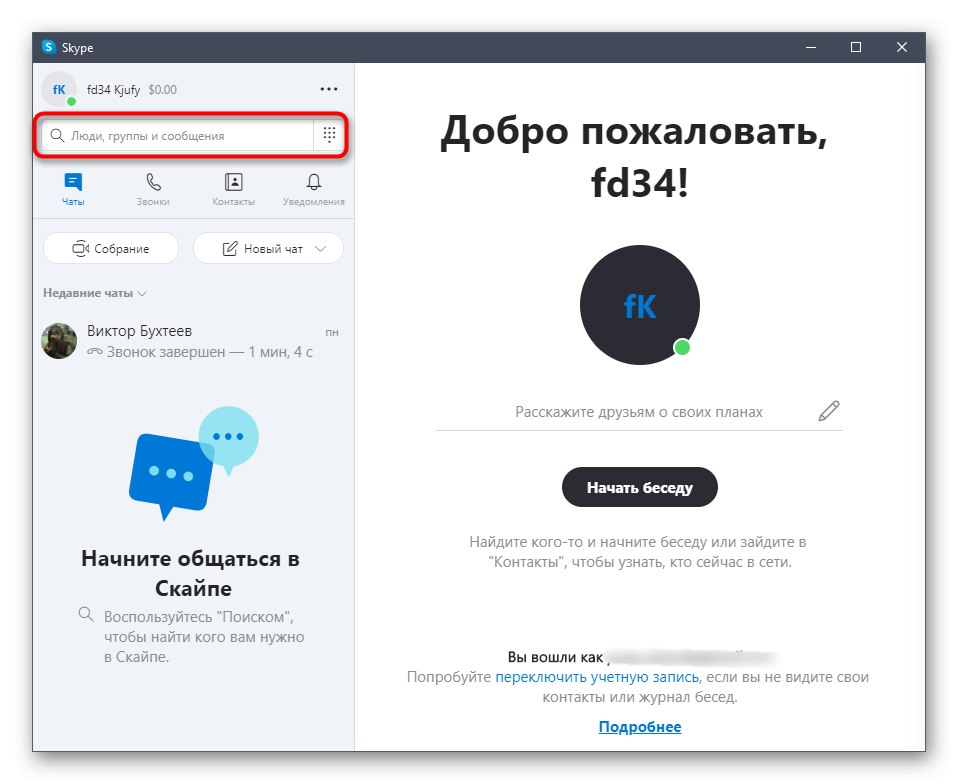958x784 pixels.
Task: Open the dial pad grid icon
Action: tap(329, 134)
